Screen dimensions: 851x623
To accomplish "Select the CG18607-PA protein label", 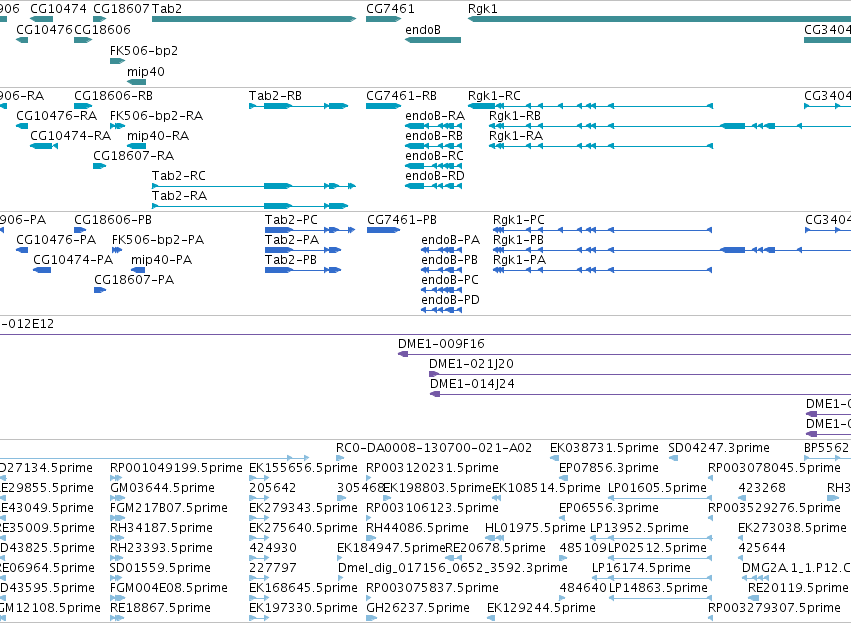I will pos(134,279).
